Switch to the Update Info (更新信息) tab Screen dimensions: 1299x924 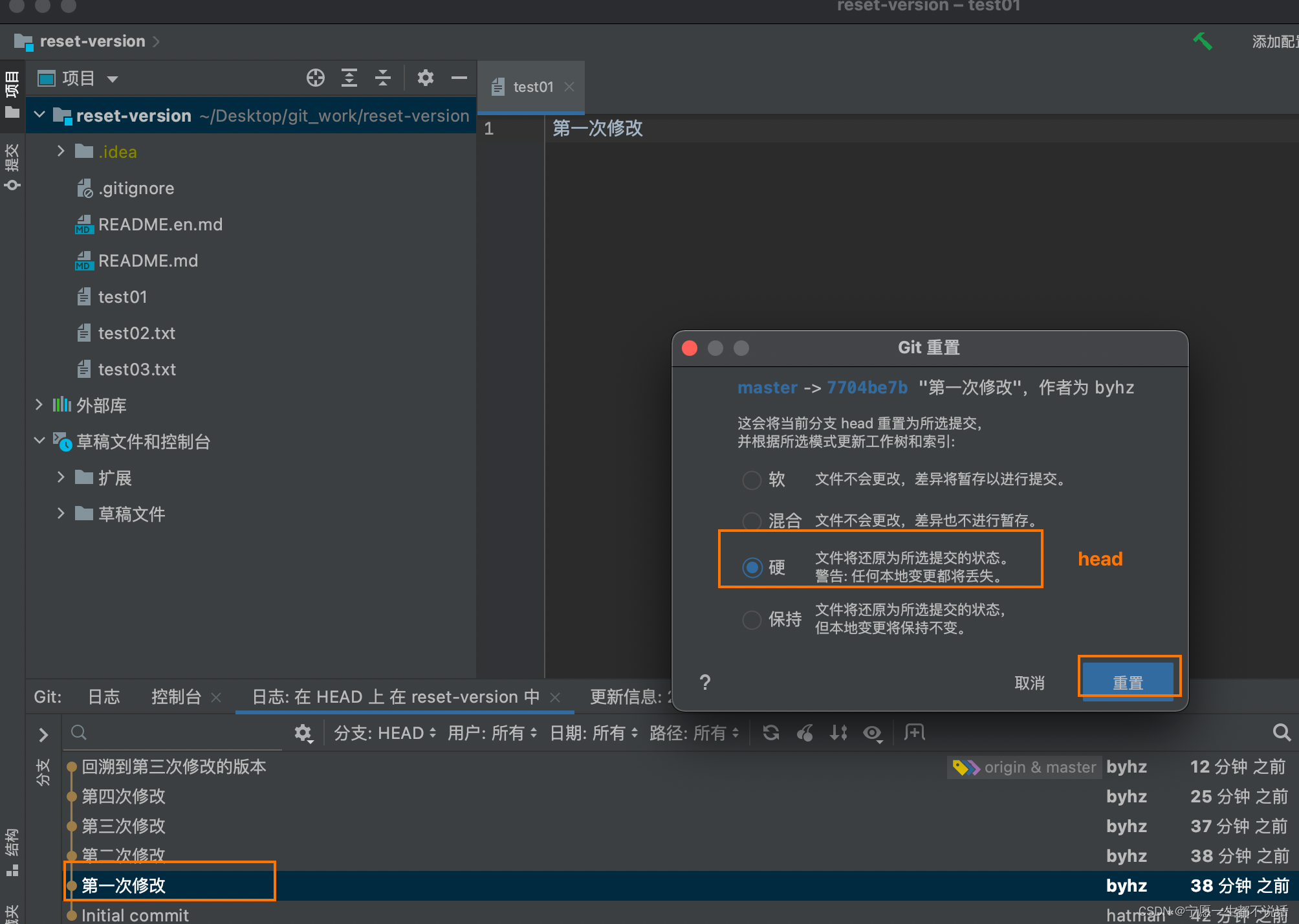pyautogui.click(x=631, y=697)
